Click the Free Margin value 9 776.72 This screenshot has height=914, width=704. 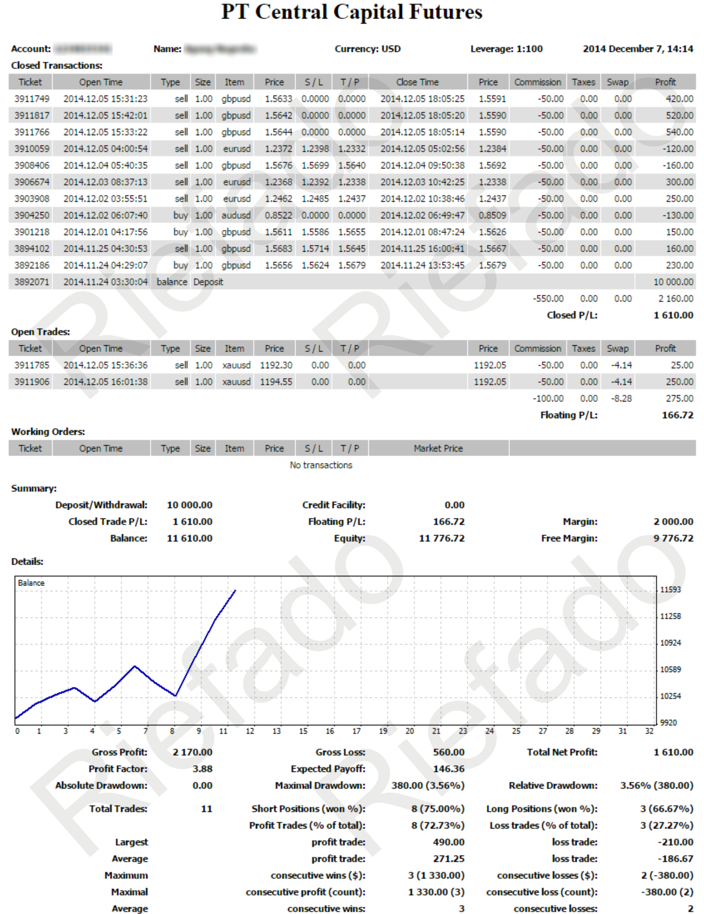point(674,538)
